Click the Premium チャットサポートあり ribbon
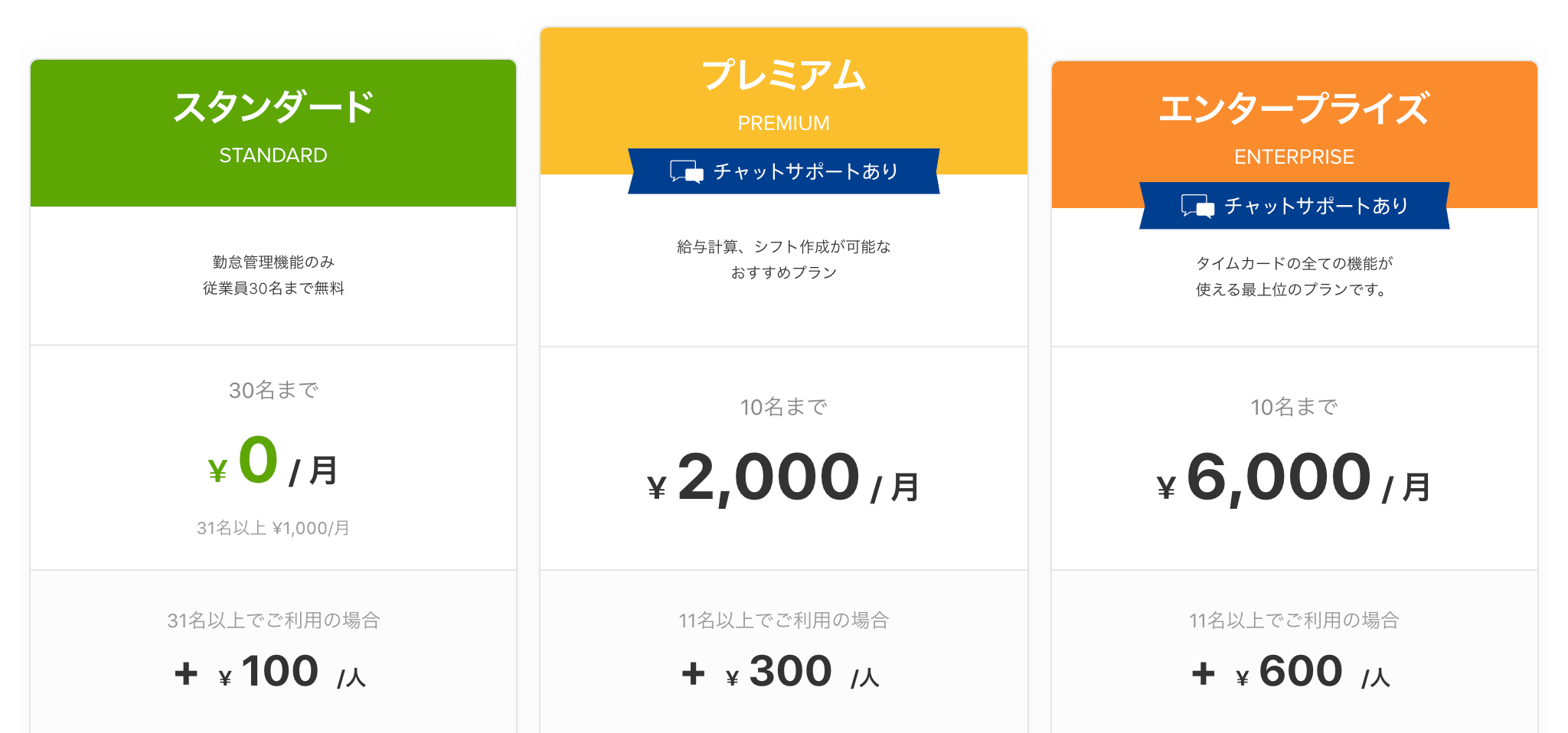Screen dimensions: 1568x733 784,171
